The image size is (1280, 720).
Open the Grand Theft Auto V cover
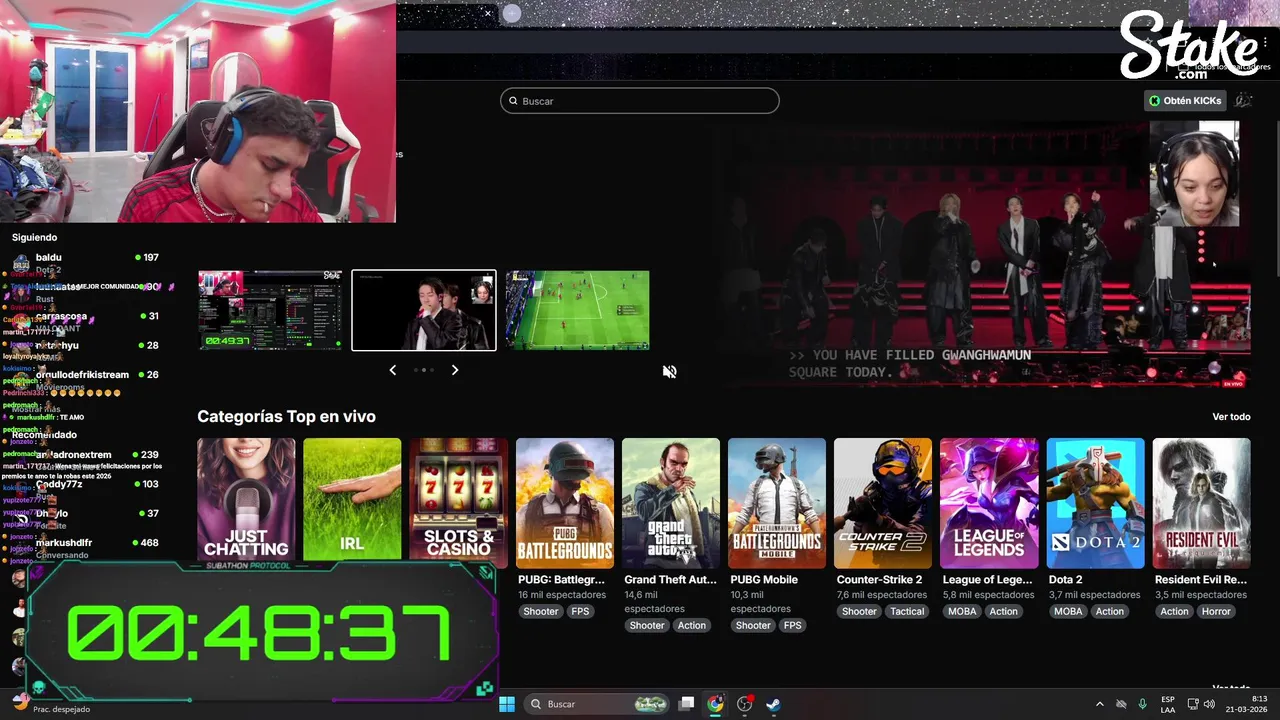pyautogui.click(x=671, y=503)
